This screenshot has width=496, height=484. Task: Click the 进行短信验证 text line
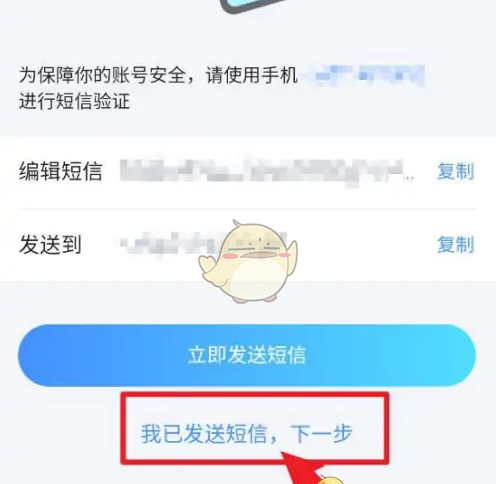tap(74, 101)
